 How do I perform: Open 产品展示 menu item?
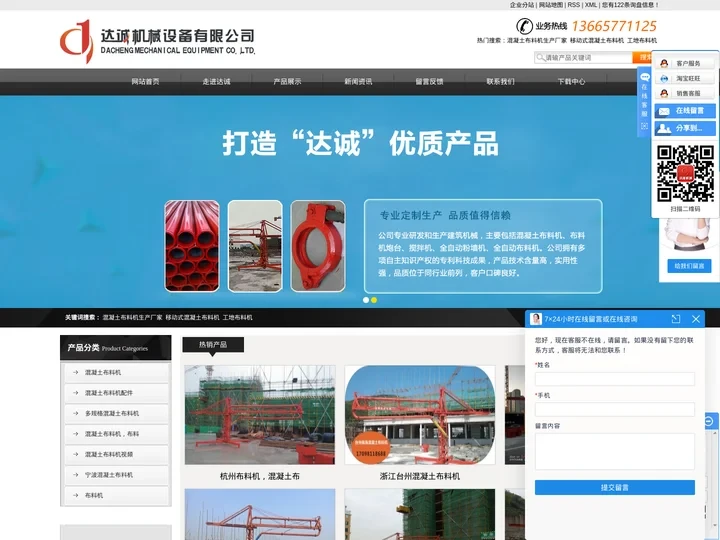pyautogui.click(x=287, y=82)
